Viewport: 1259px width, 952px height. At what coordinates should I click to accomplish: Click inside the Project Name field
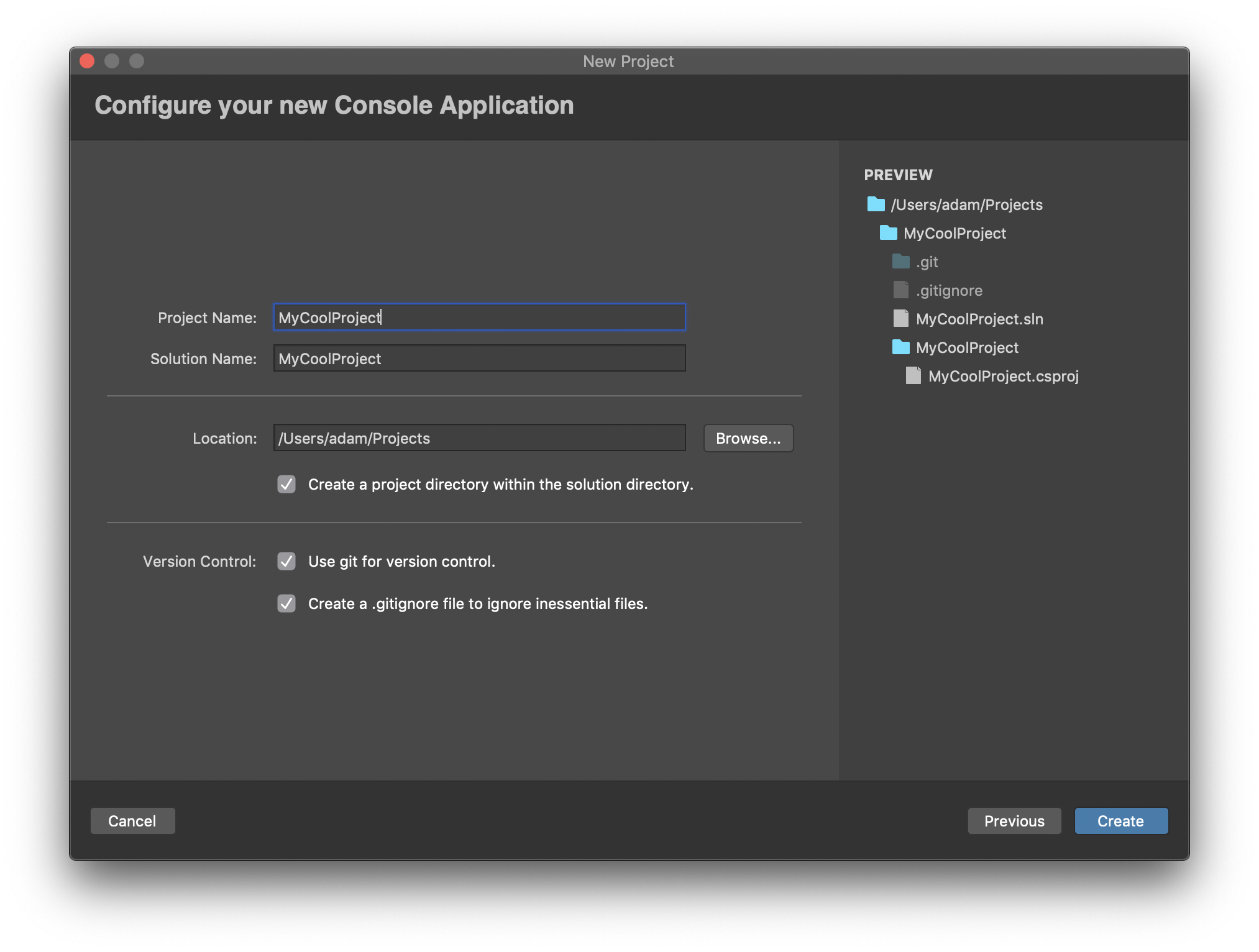tap(478, 318)
